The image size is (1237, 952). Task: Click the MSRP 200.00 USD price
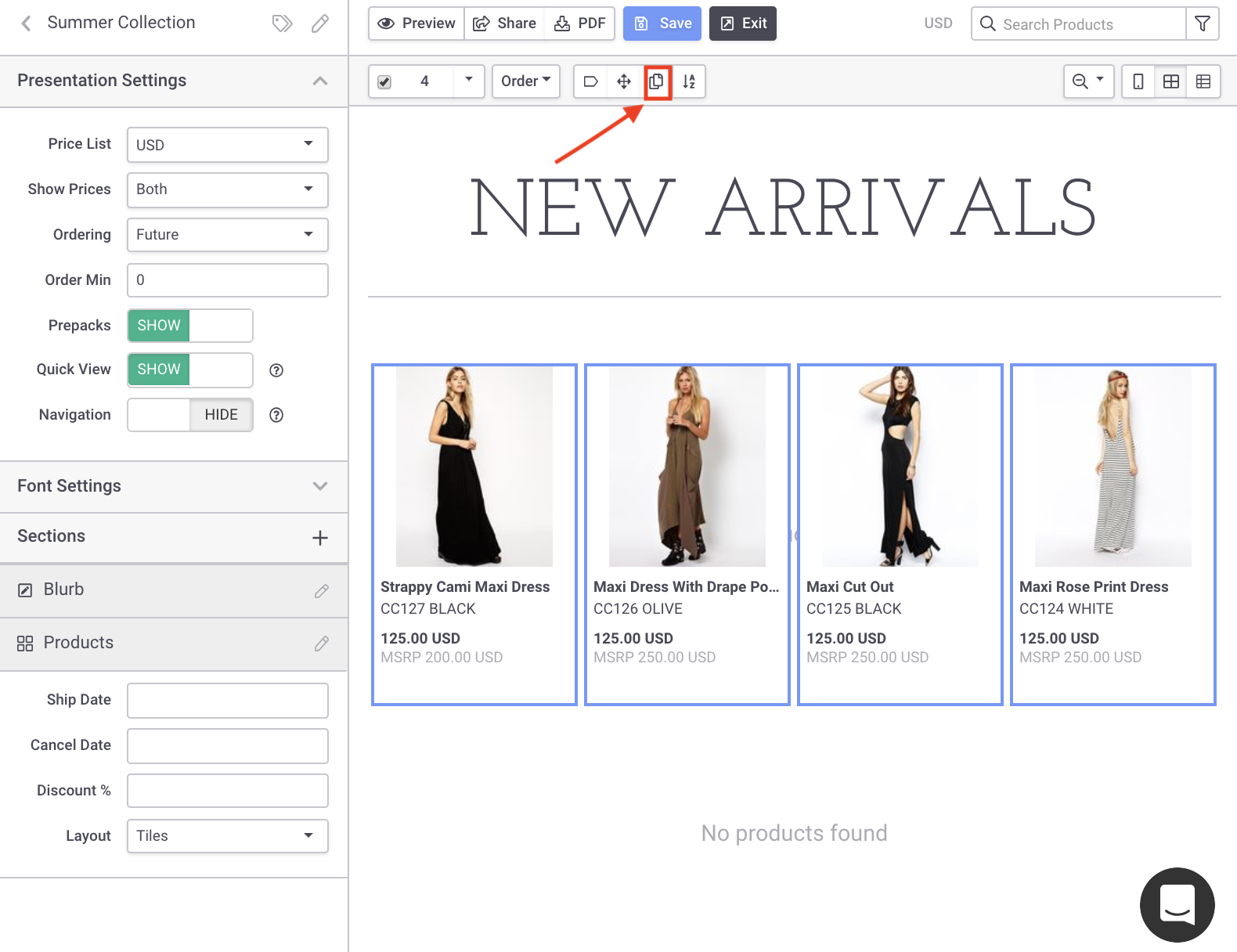pos(442,658)
